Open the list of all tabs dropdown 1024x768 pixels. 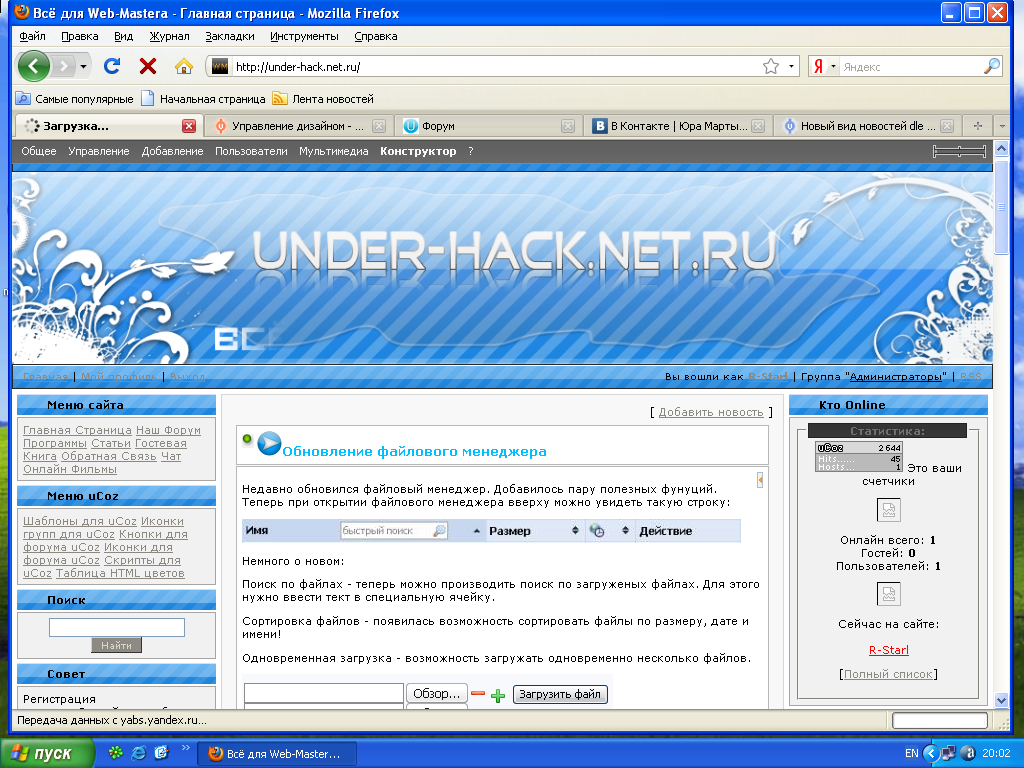pyautogui.click(x=1002, y=126)
